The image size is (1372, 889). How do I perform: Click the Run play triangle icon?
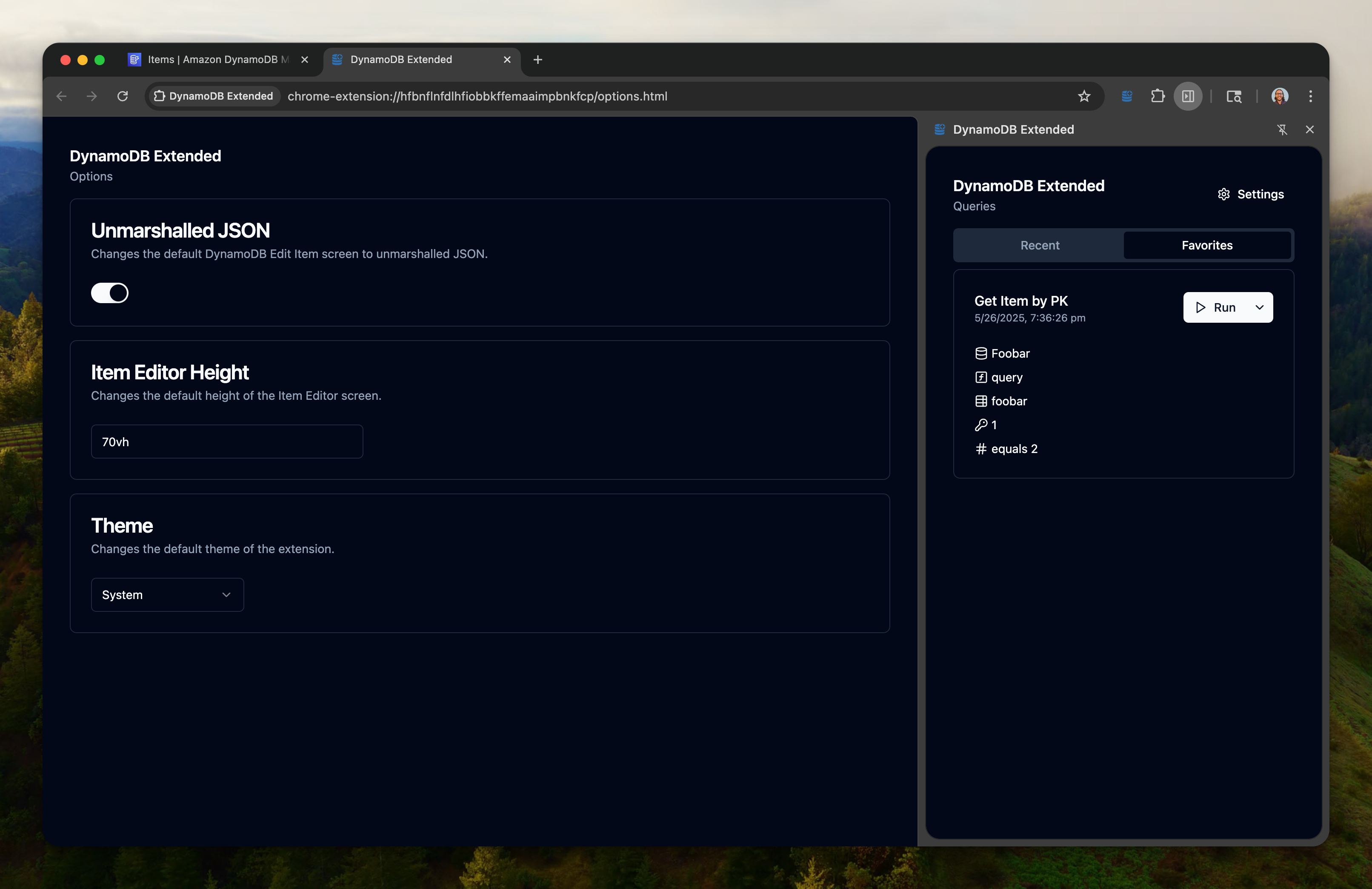[1201, 307]
